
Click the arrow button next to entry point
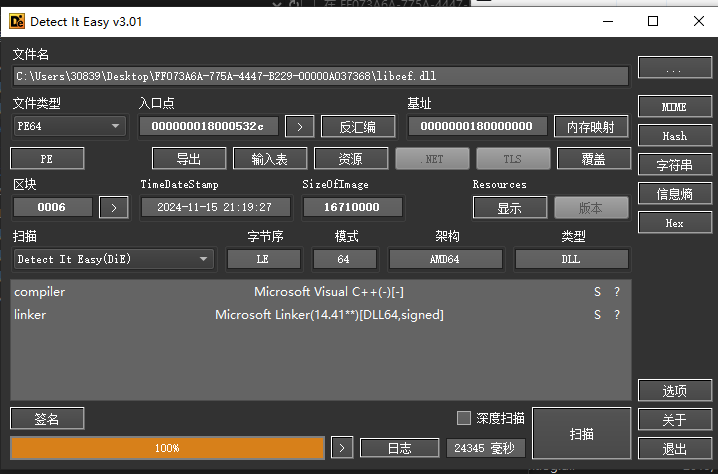[x=299, y=126]
